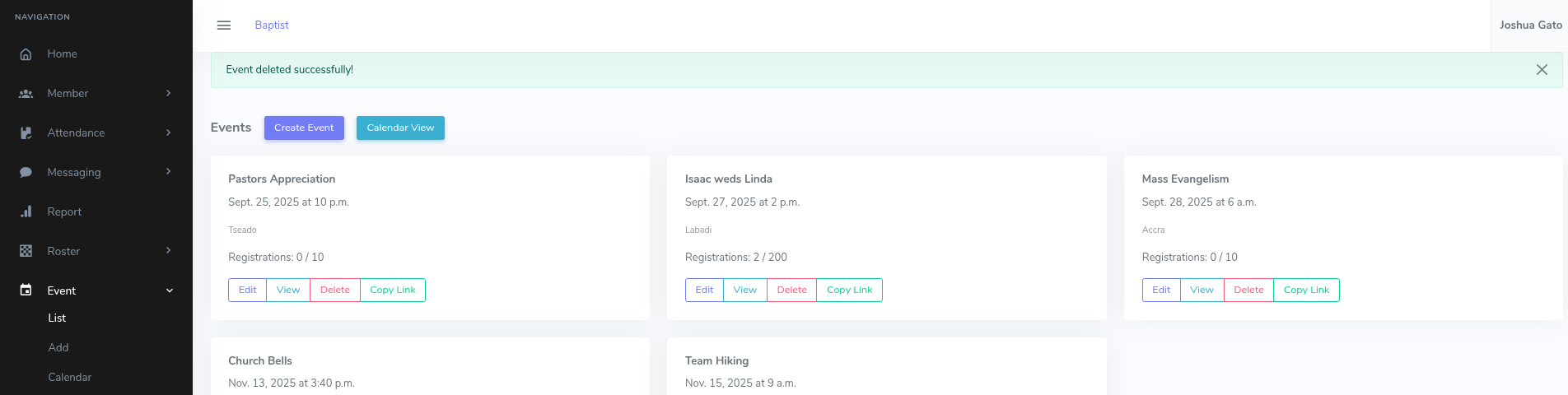
Task: Open the Baptist link in header
Action: 272,26
